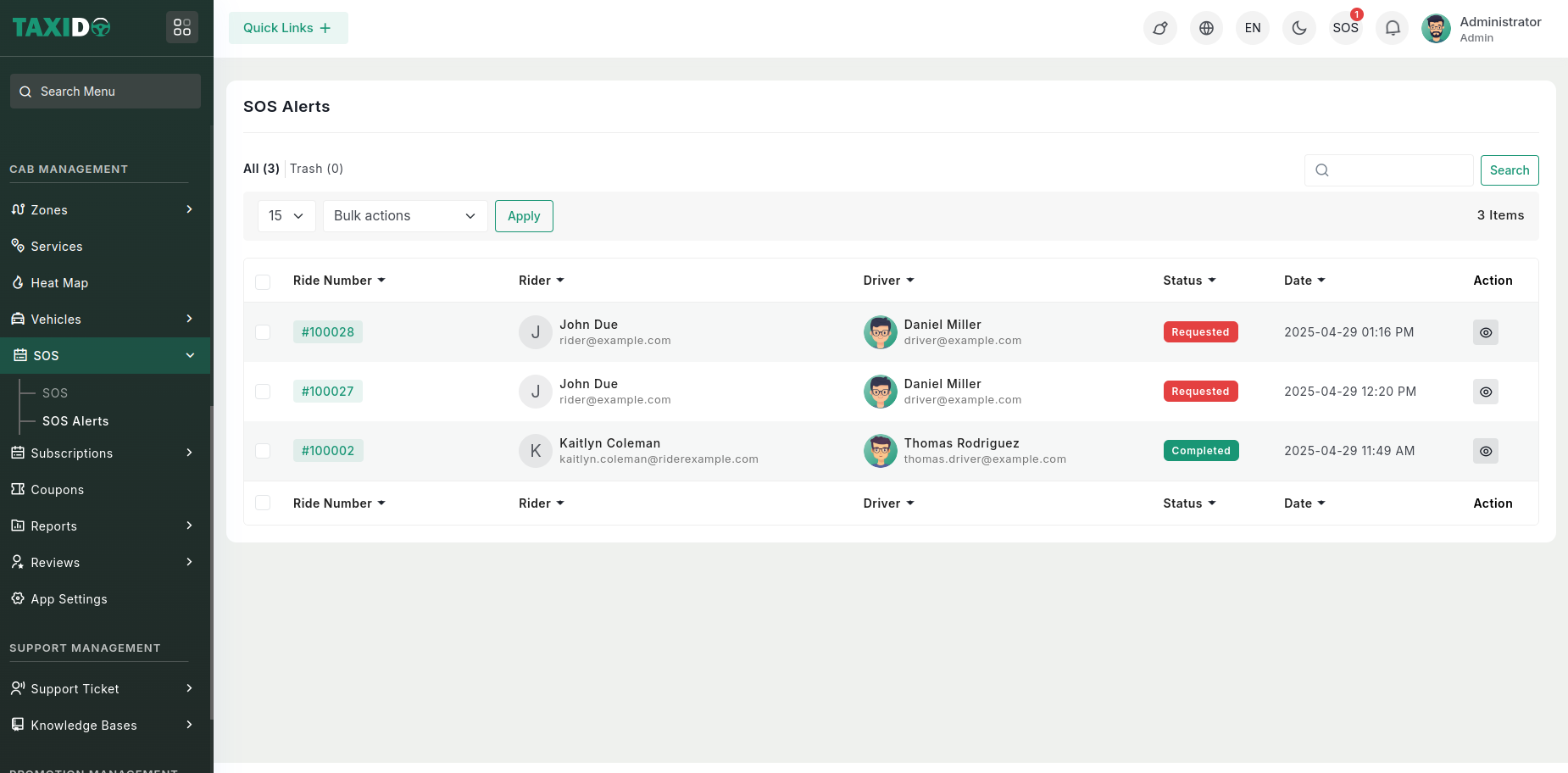Open the notifications bell
Viewport: 1568px width, 773px height.
1392,28
